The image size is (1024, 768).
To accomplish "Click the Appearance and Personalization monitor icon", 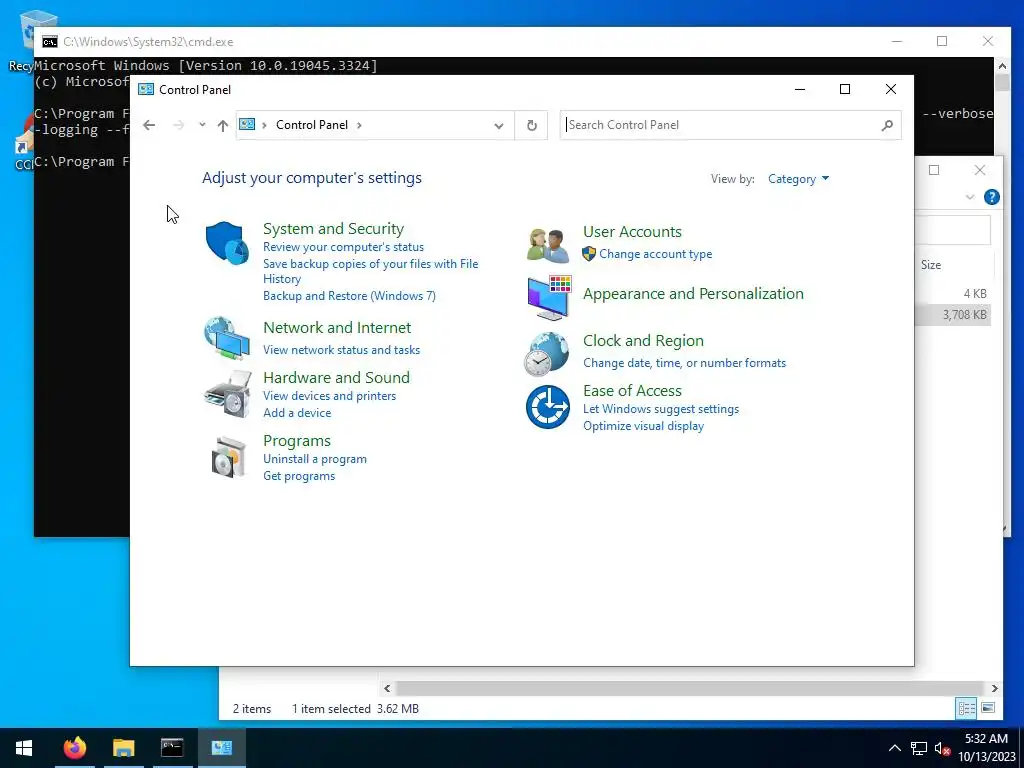I will point(549,298).
